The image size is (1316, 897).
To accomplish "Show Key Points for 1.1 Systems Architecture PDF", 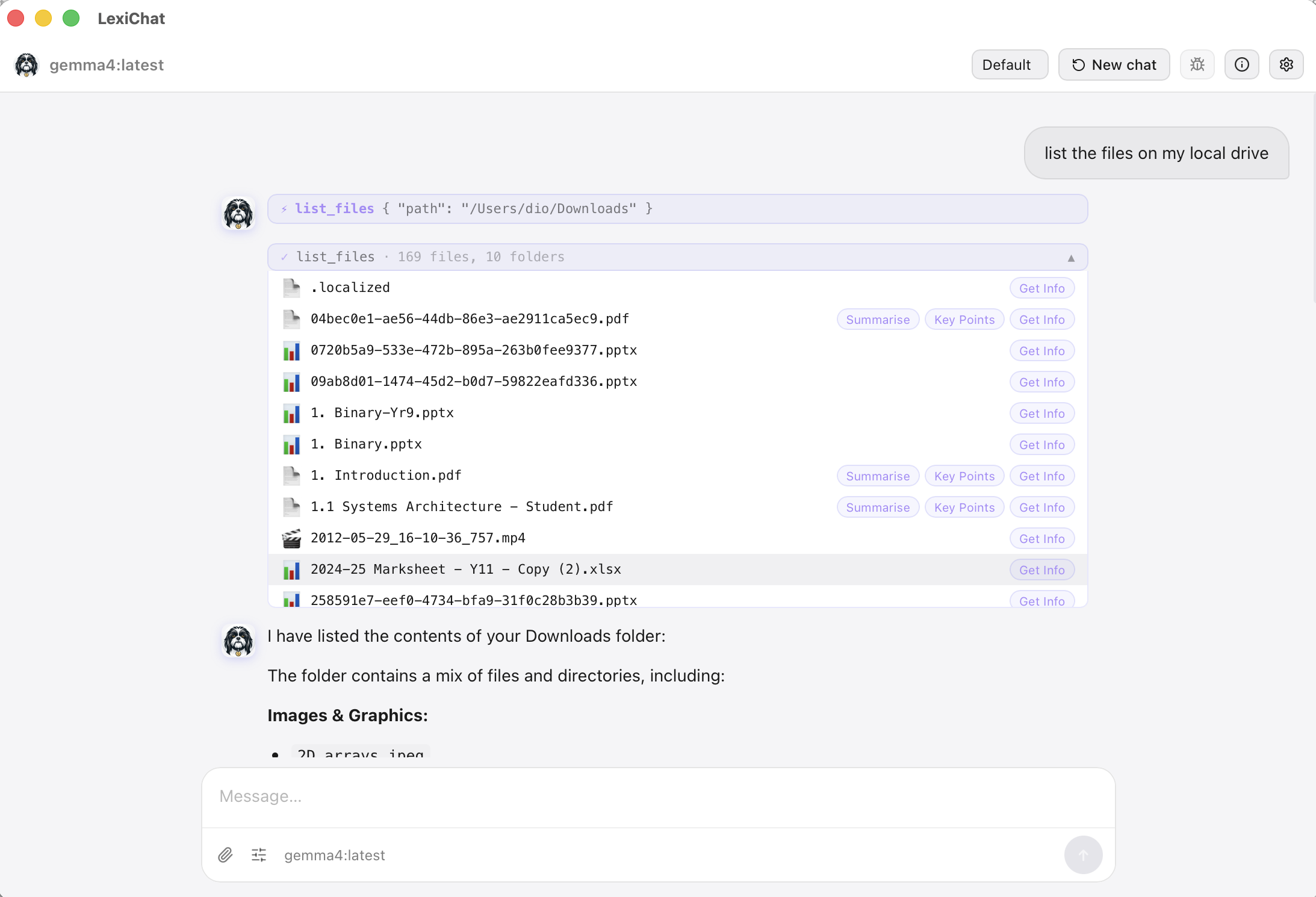I will [964, 507].
